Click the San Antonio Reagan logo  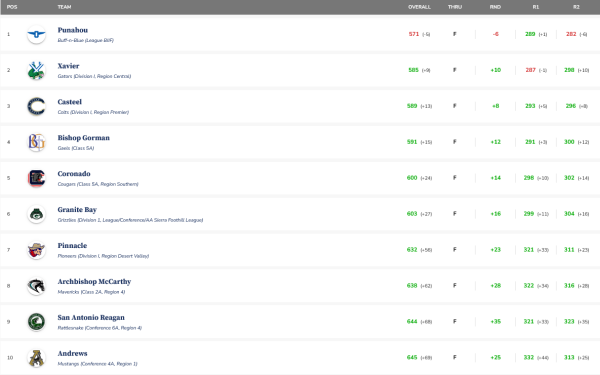(36, 322)
